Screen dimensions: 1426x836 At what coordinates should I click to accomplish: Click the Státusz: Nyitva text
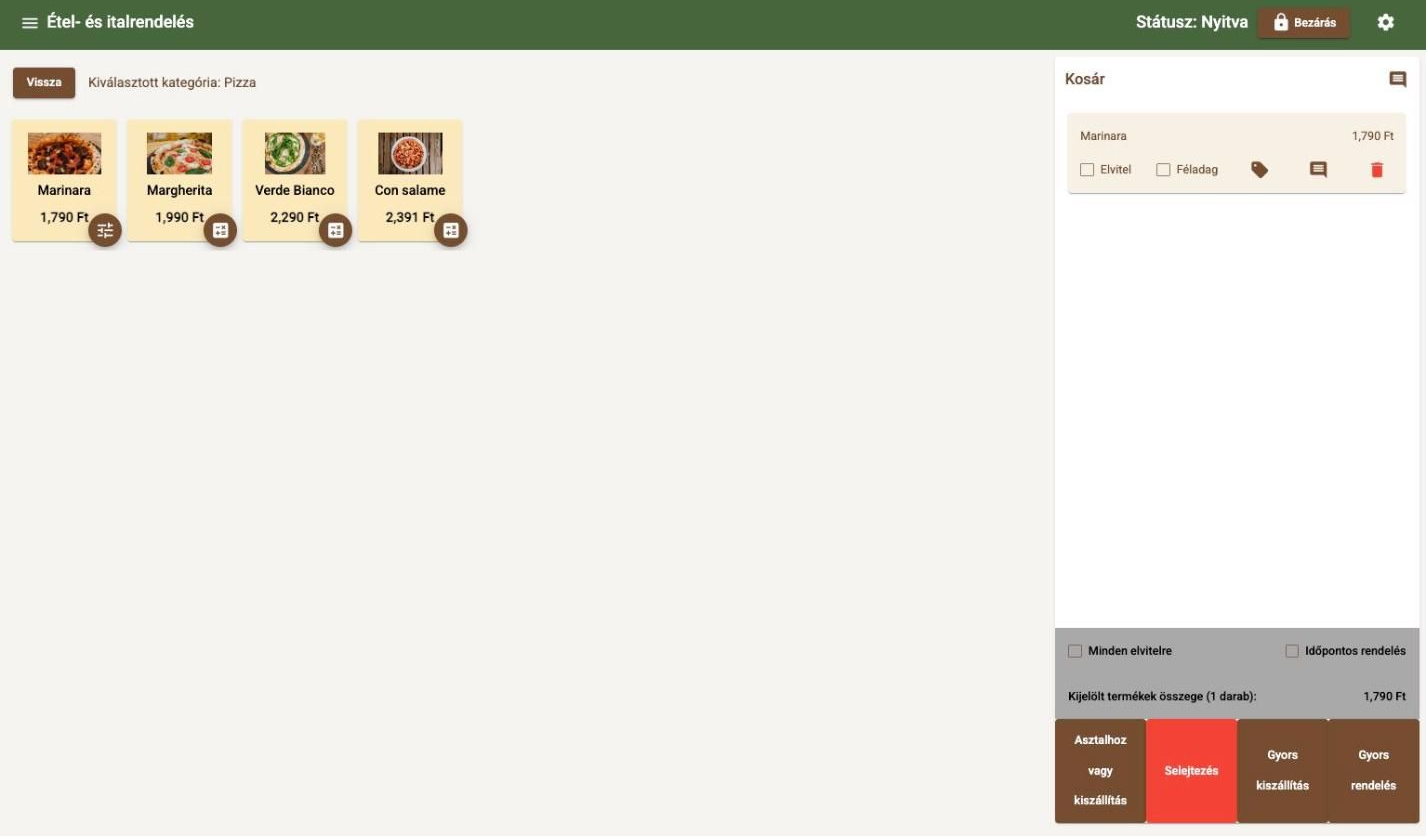(x=1192, y=22)
